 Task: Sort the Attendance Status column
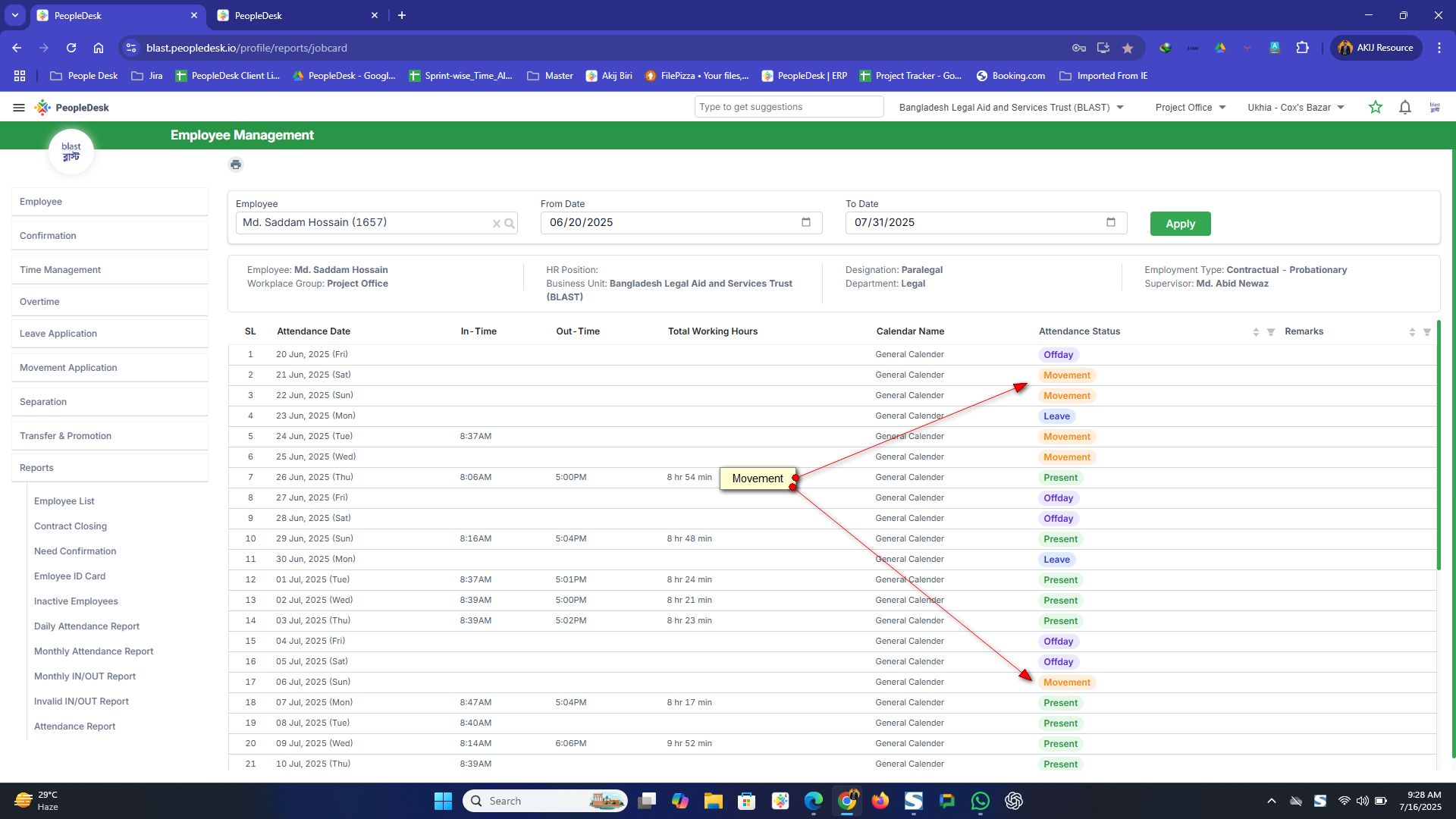pos(1256,332)
